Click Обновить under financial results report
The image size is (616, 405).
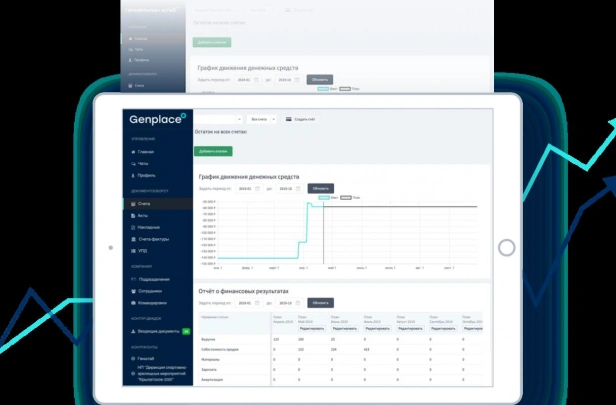point(321,303)
